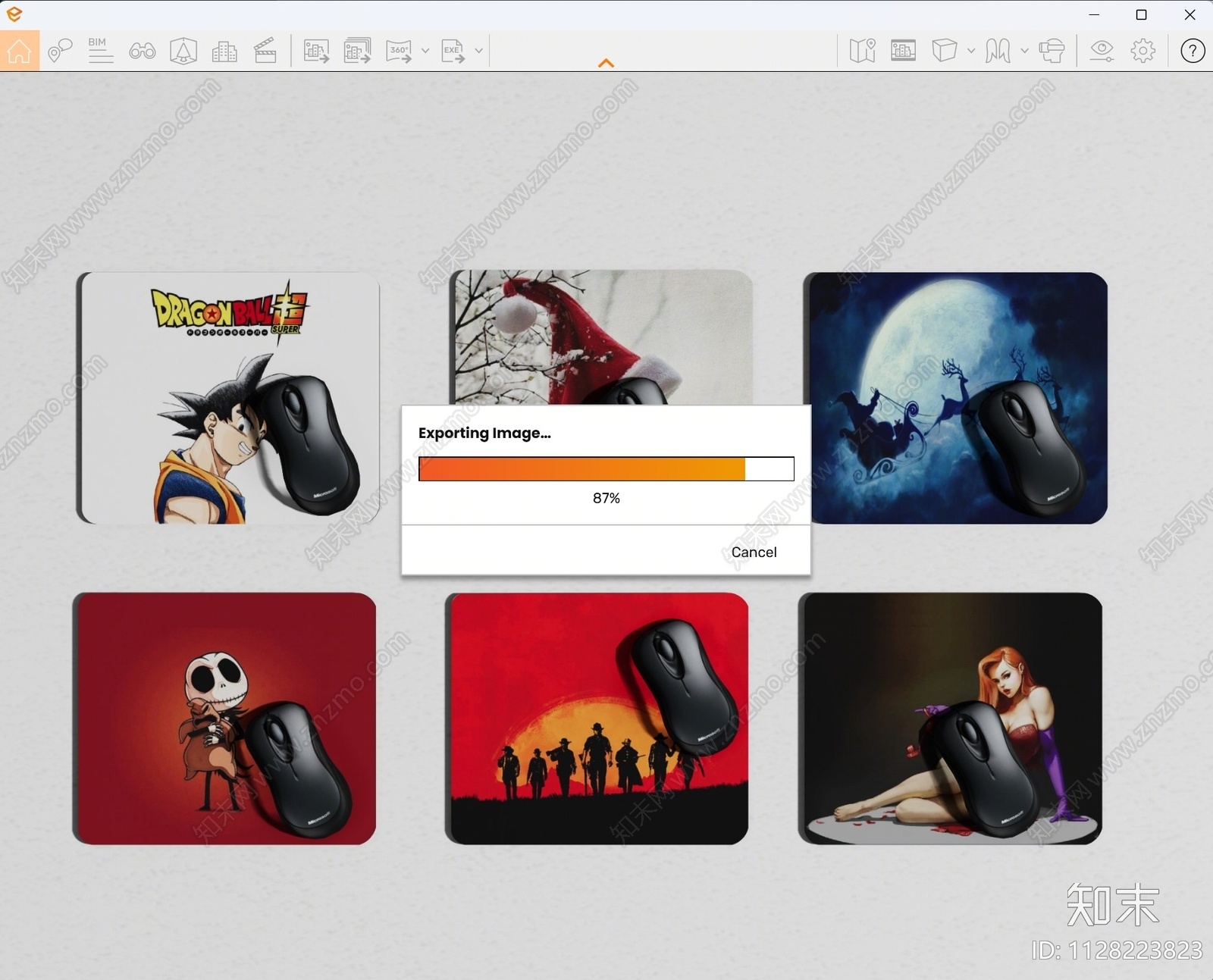Click the Santa sleigh moon mouse pad
Screen dimensions: 1213x980
click(x=955, y=398)
